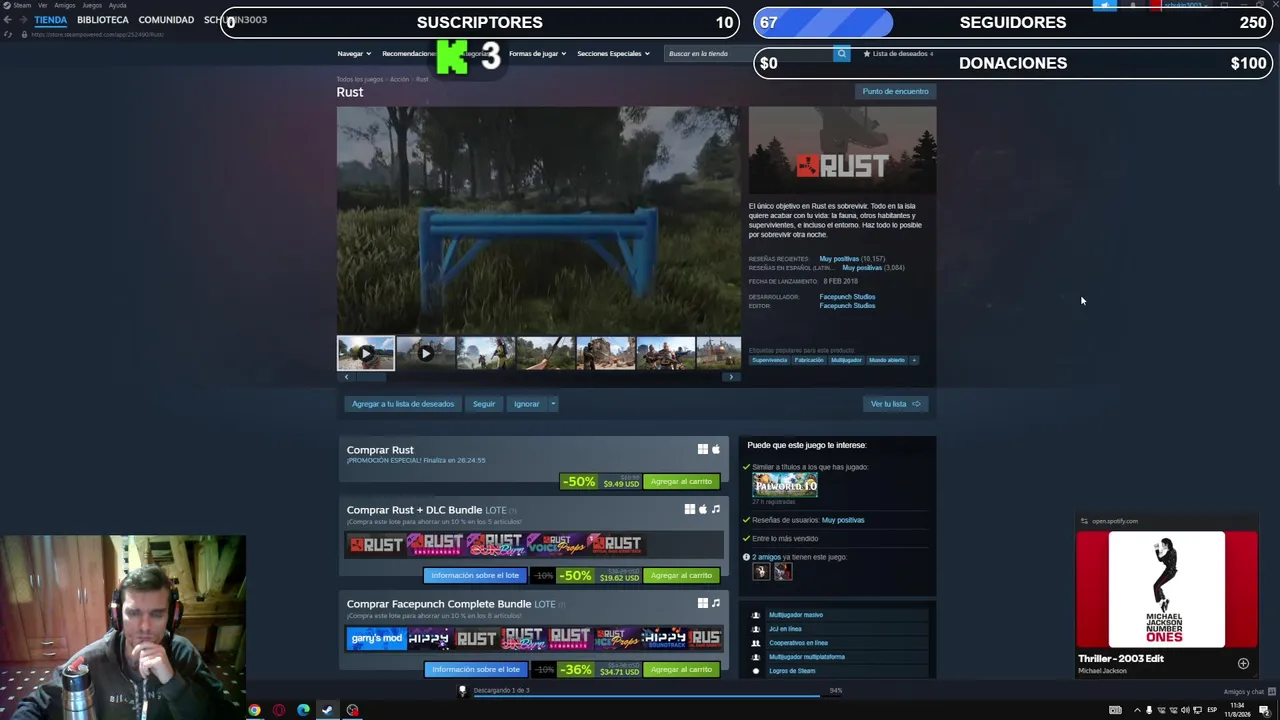
Task: Click Ver tu lista button
Action: point(895,404)
